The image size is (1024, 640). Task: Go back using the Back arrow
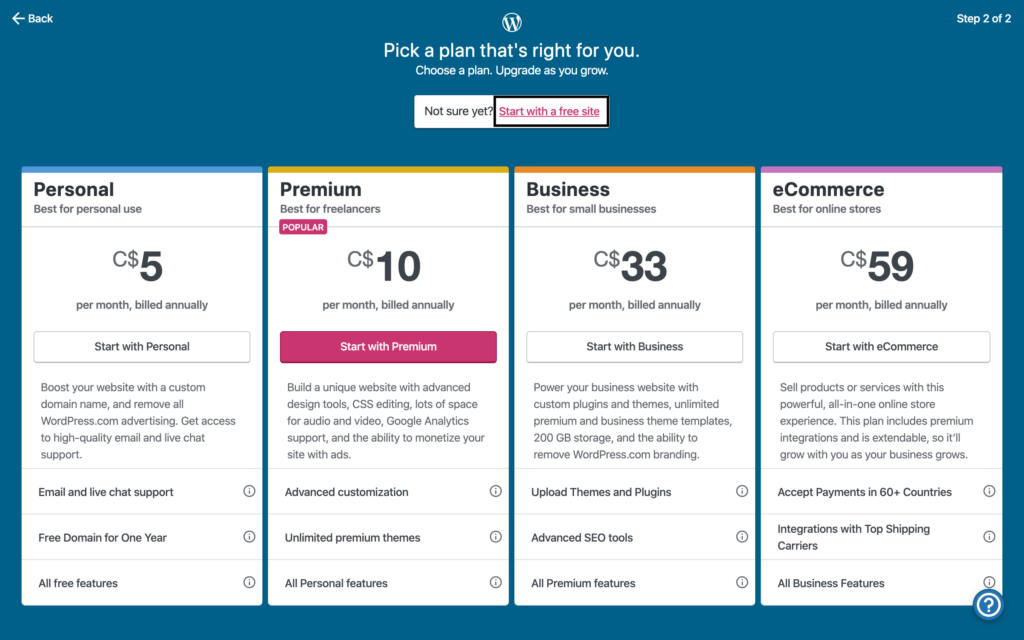32,18
